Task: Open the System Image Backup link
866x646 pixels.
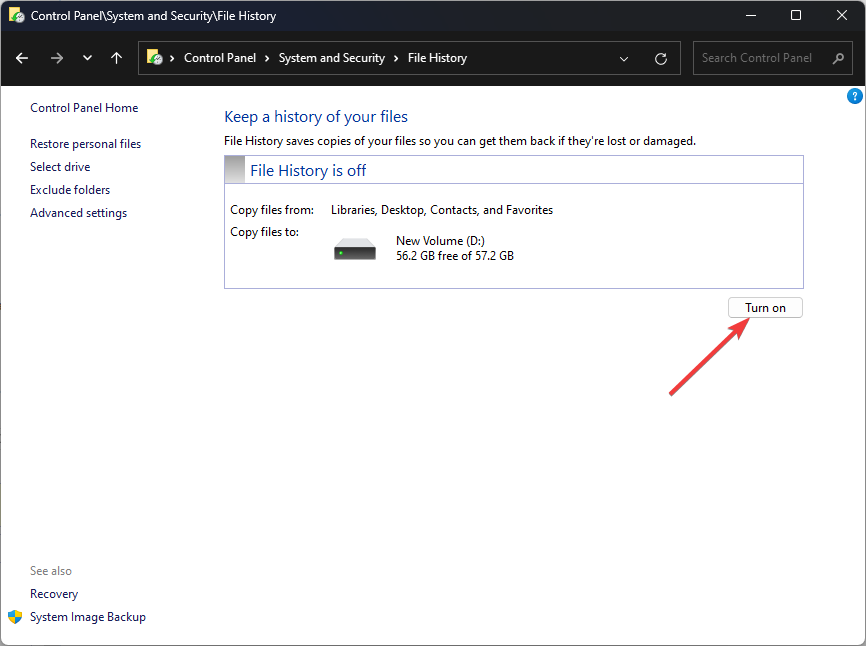Action: [88, 617]
